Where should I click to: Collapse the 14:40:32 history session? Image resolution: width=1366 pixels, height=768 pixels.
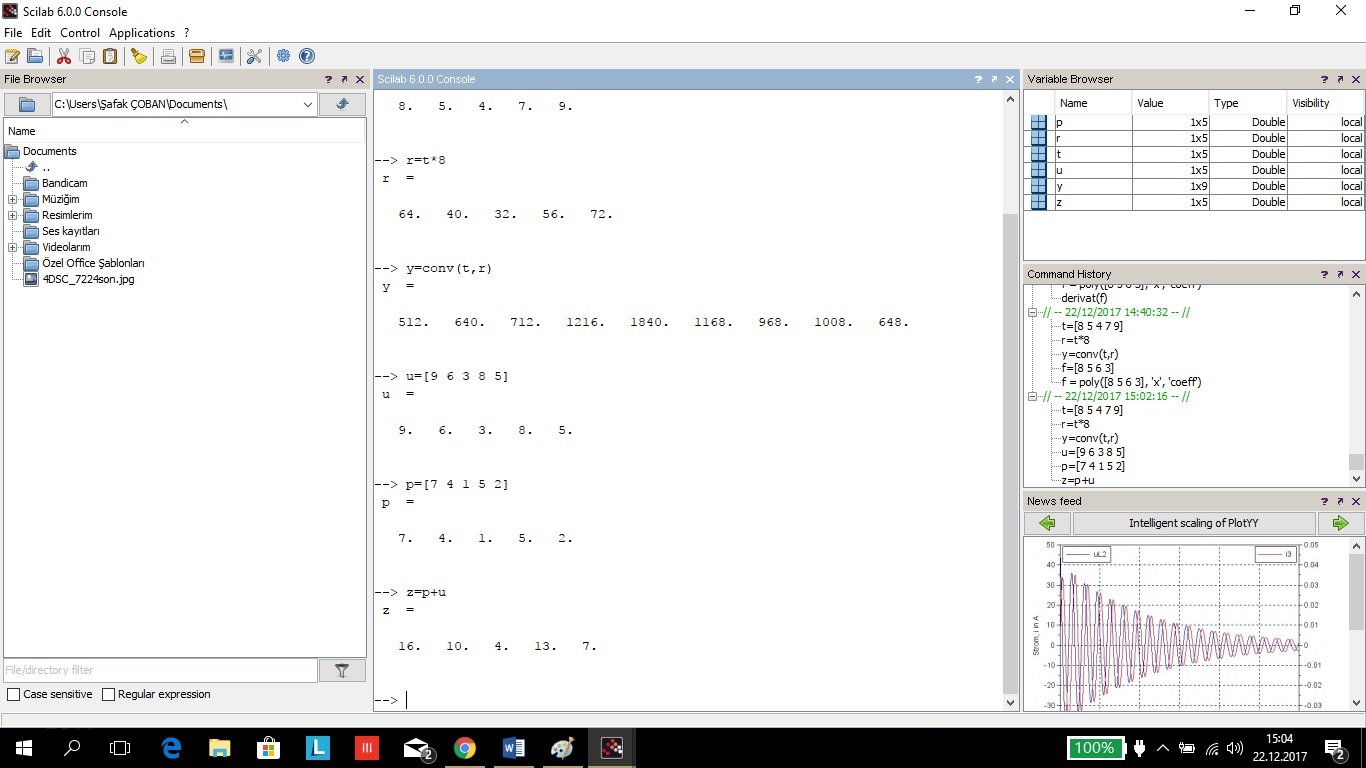pos(1033,312)
